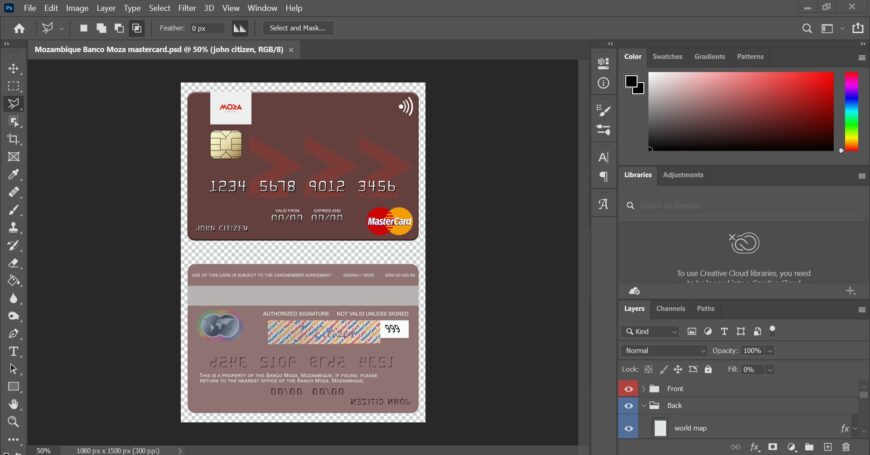
Task: Select the Horizontal Type tool
Action: pyautogui.click(x=13, y=351)
